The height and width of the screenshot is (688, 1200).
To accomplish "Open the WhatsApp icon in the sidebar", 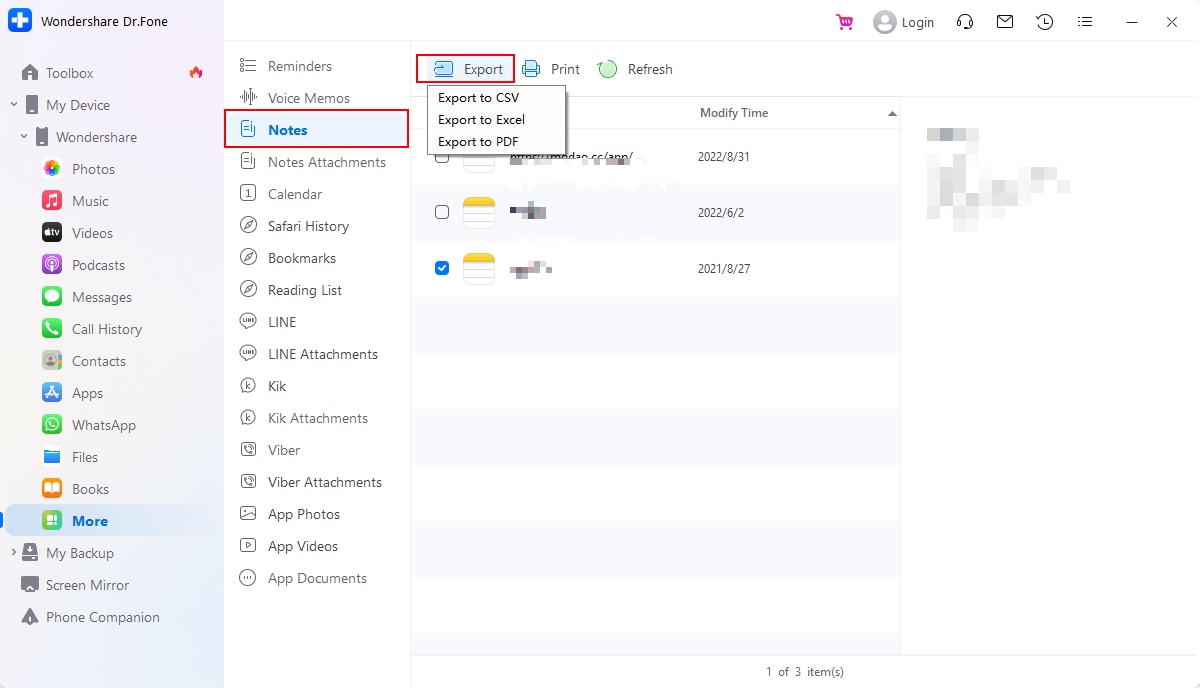I will point(52,425).
